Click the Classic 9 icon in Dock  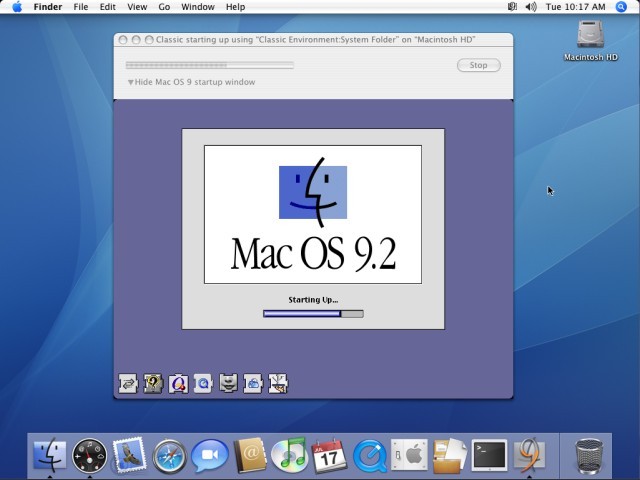tap(529, 455)
